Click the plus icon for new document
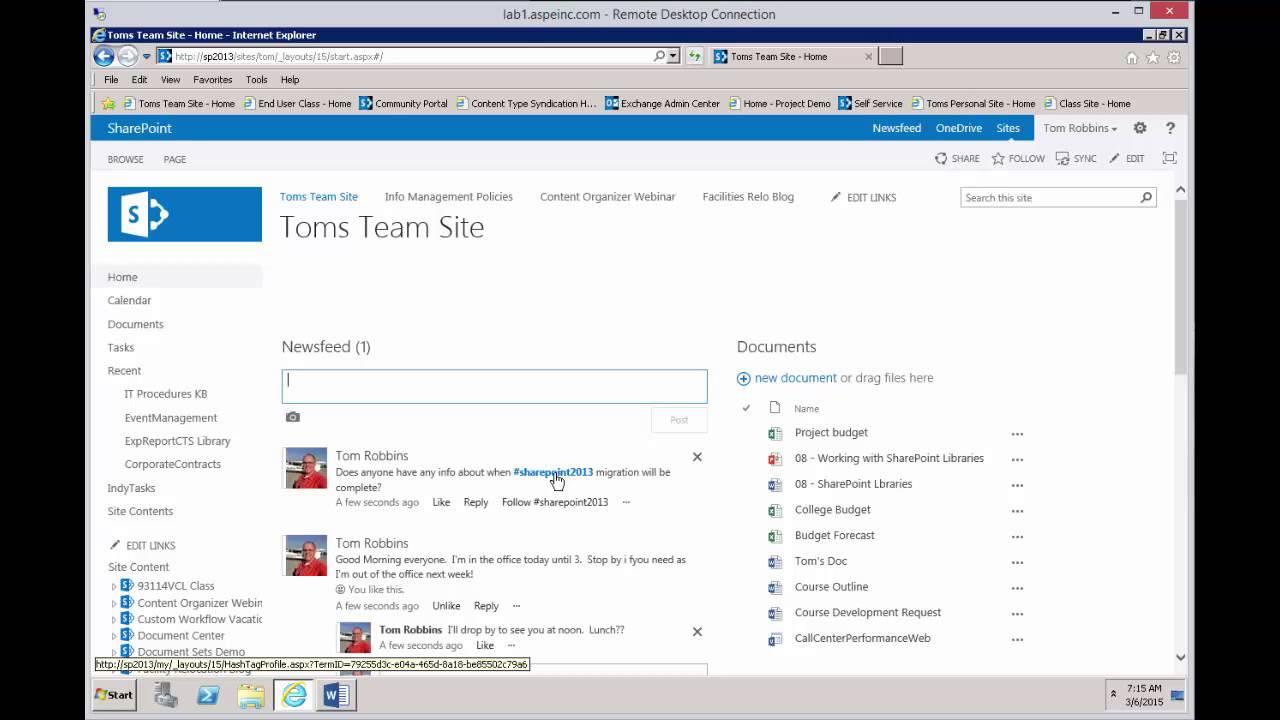1280x720 pixels. pos(743,378)
